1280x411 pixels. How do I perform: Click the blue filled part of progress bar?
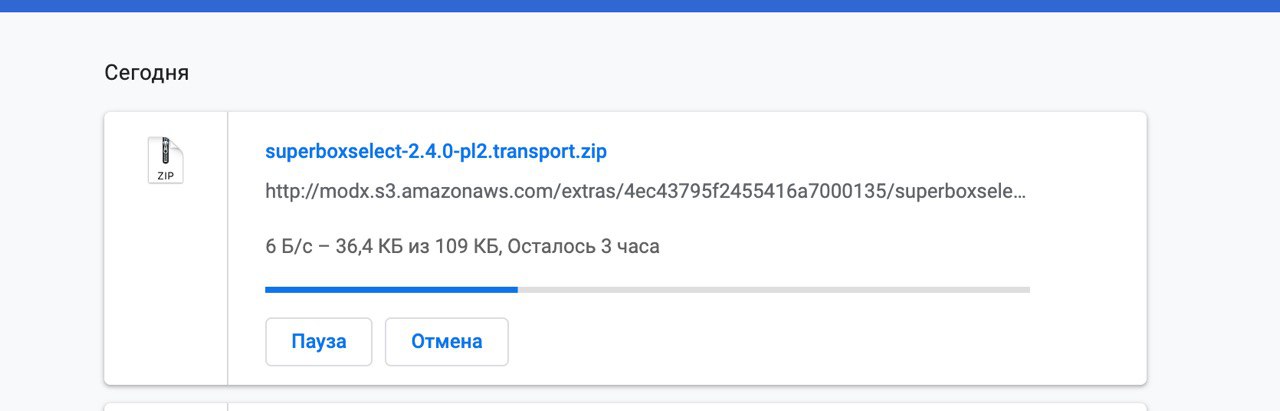(x=391, y=290)
